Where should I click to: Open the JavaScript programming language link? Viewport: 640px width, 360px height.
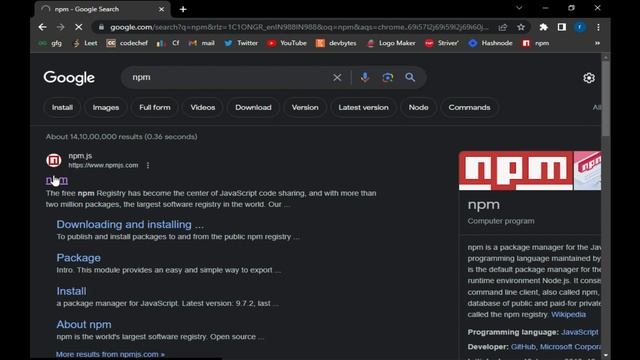[x=580, y=332]
